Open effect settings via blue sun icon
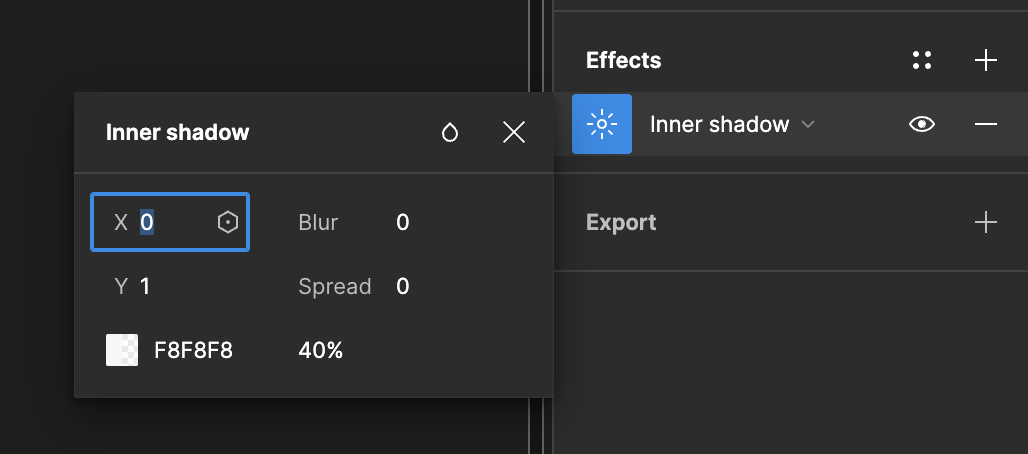This screenshot has width=1028, height=454. click(x=602, y=124)
